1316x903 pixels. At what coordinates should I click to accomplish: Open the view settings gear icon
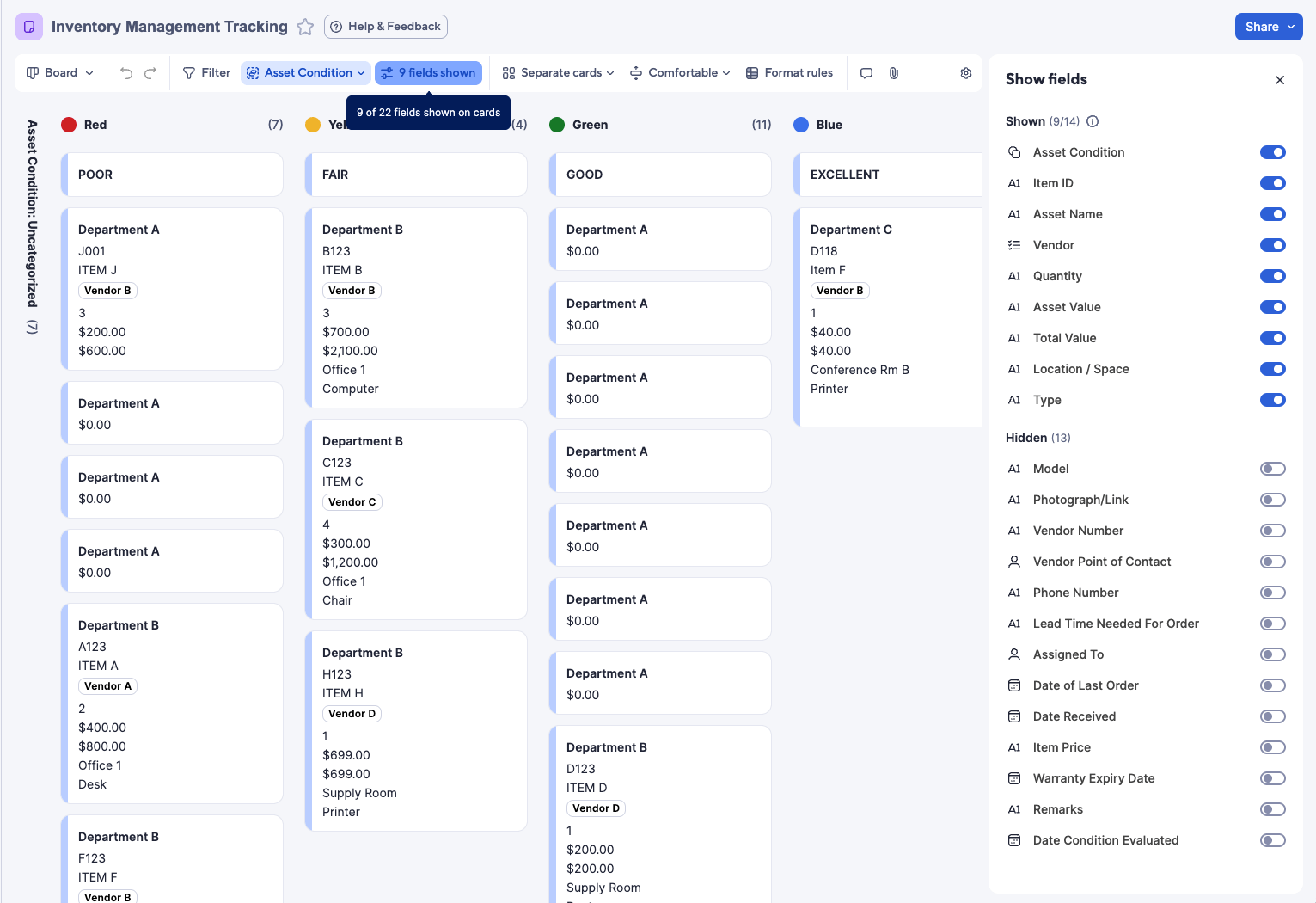(x=965, y=72)
